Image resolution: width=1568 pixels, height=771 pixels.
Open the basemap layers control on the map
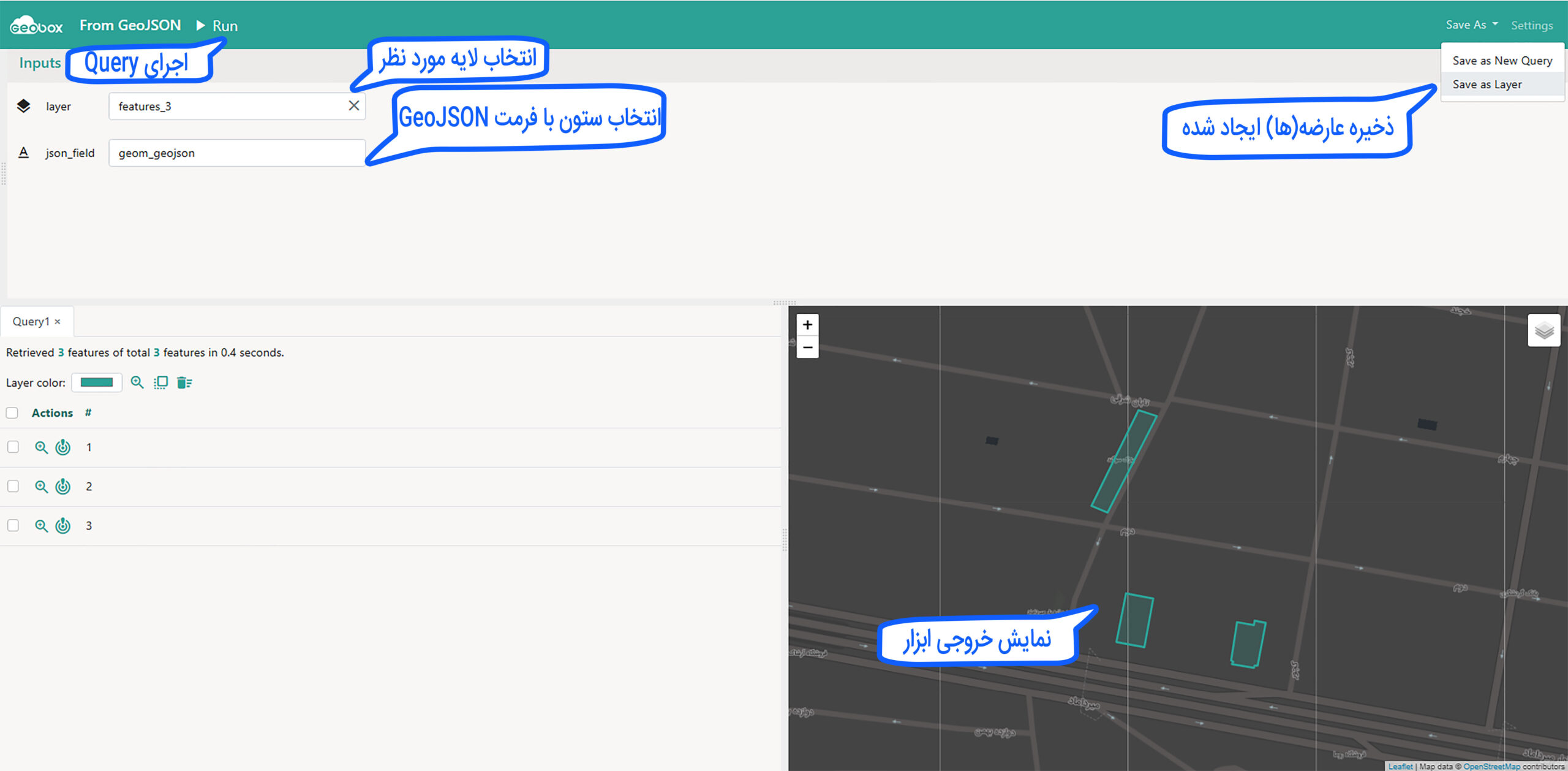pyautogui.click(x=1545, y=330)
